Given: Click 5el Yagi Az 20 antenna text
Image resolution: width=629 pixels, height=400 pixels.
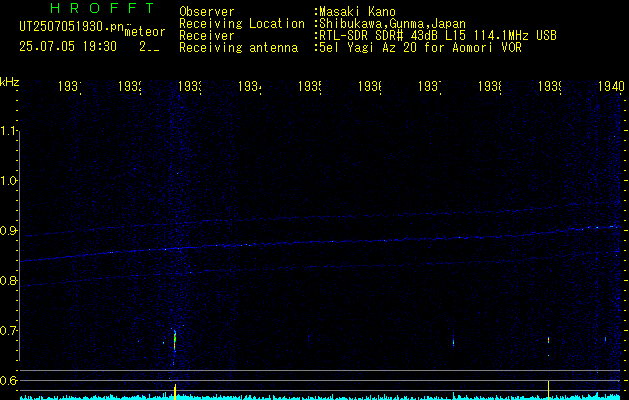Looking at the screenshot, I should [418, 48].
